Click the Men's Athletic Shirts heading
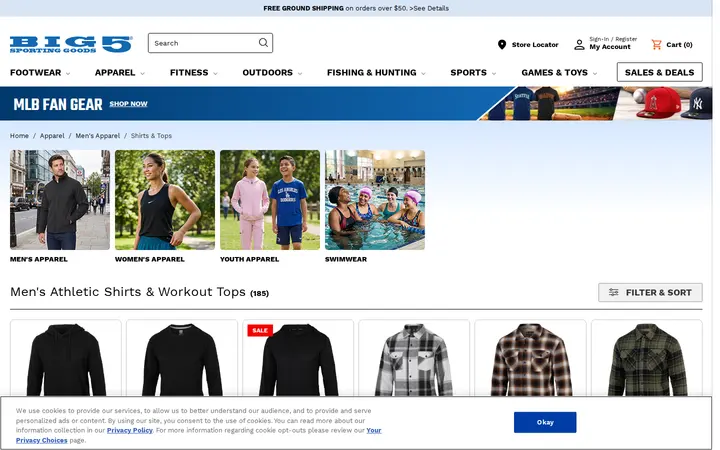Viewport: 720px width, 450px height. coord(128,292)
